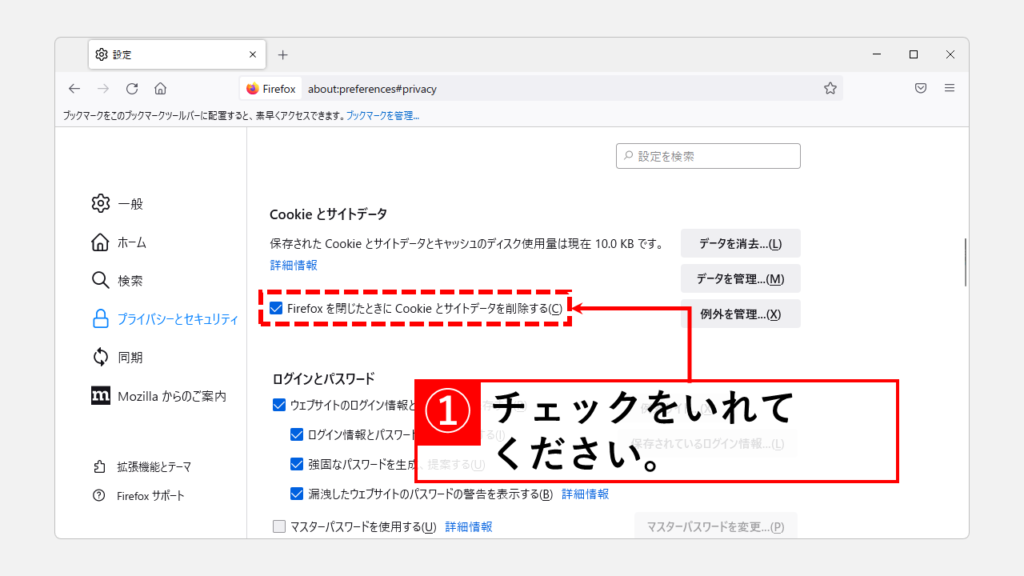Open new tab with plus button
This screenshot has width=1024, height=576.
point(283,55)
